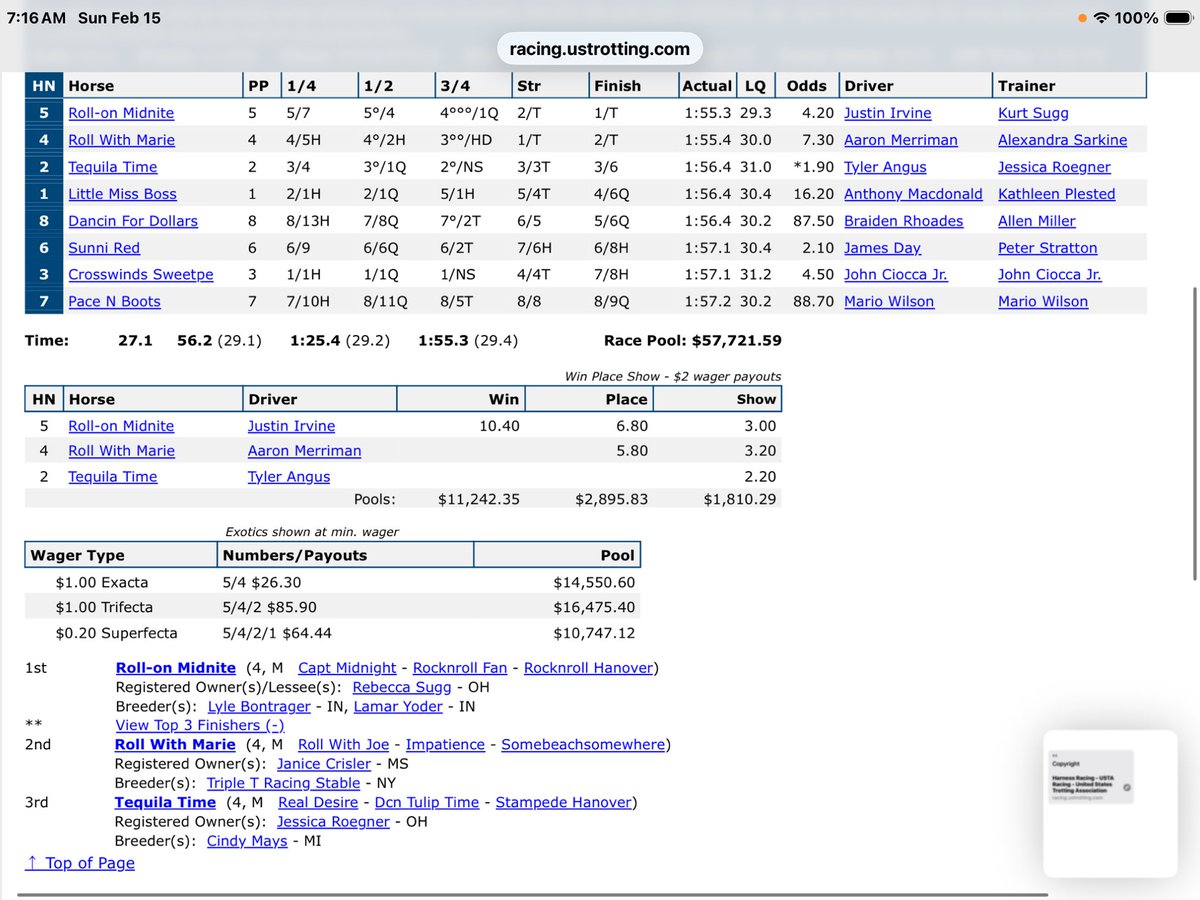Screen dimensions: 1200x900
Task: Open trainer Alexandra Sarkine link
Action: 1062,140
